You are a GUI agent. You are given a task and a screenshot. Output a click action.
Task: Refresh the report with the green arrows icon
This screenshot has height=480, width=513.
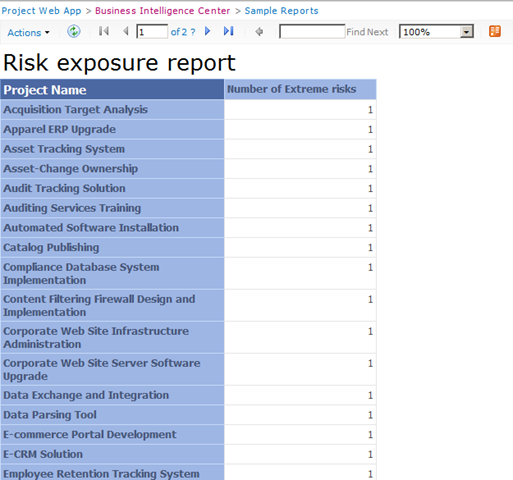74,32
